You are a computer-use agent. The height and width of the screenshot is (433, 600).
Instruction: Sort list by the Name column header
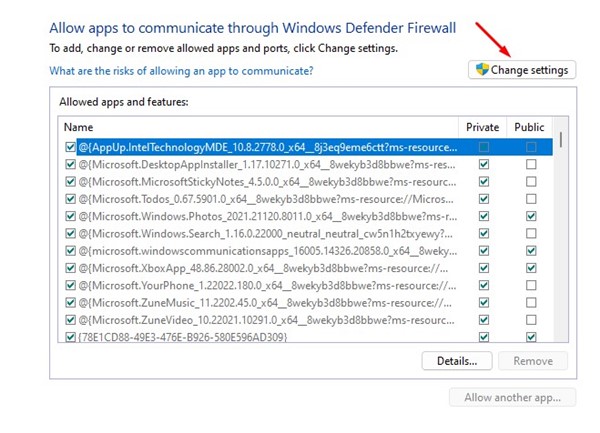pyautogui.click(x=78, y=127)
